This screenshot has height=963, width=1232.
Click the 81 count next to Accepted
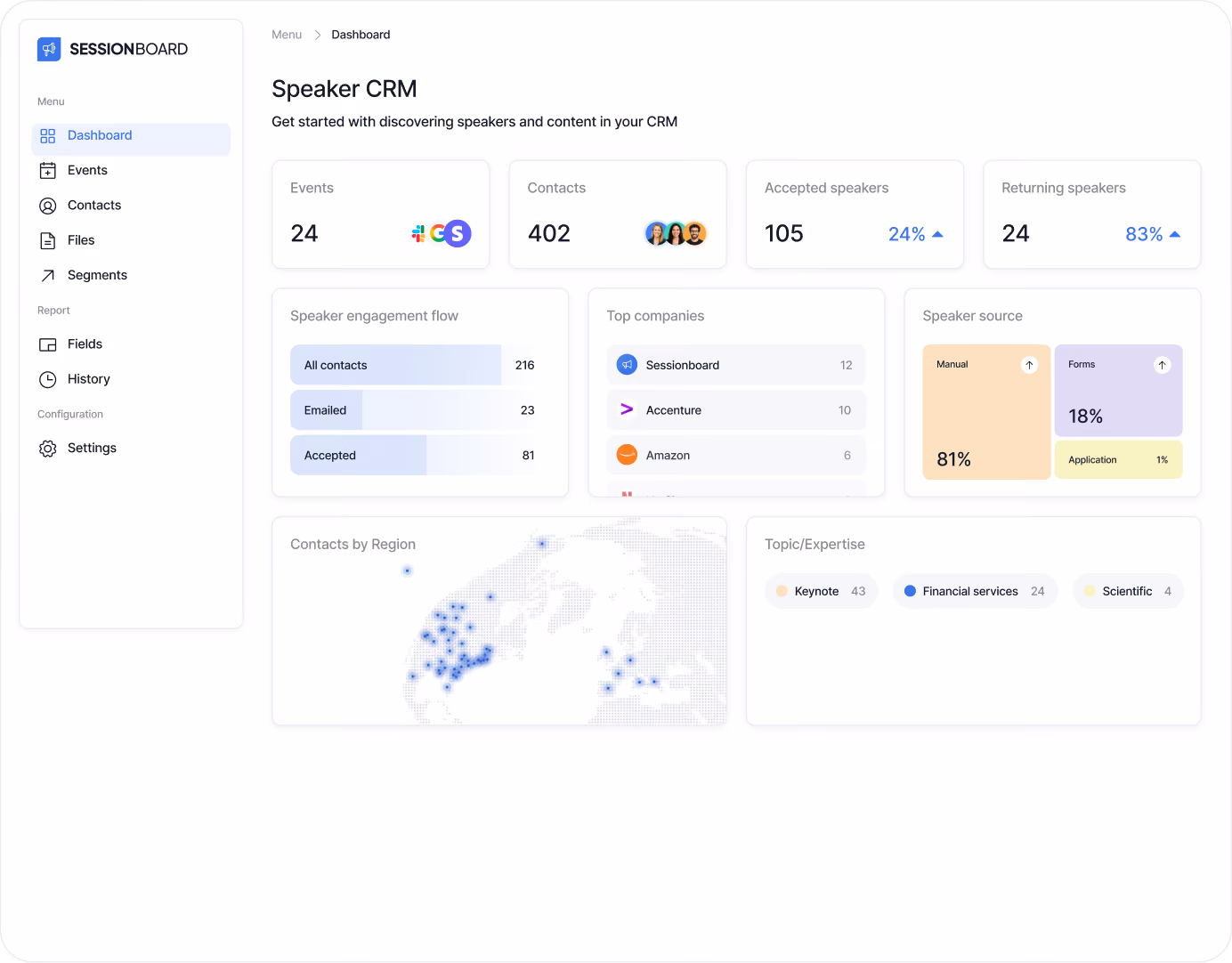[528, 455]
